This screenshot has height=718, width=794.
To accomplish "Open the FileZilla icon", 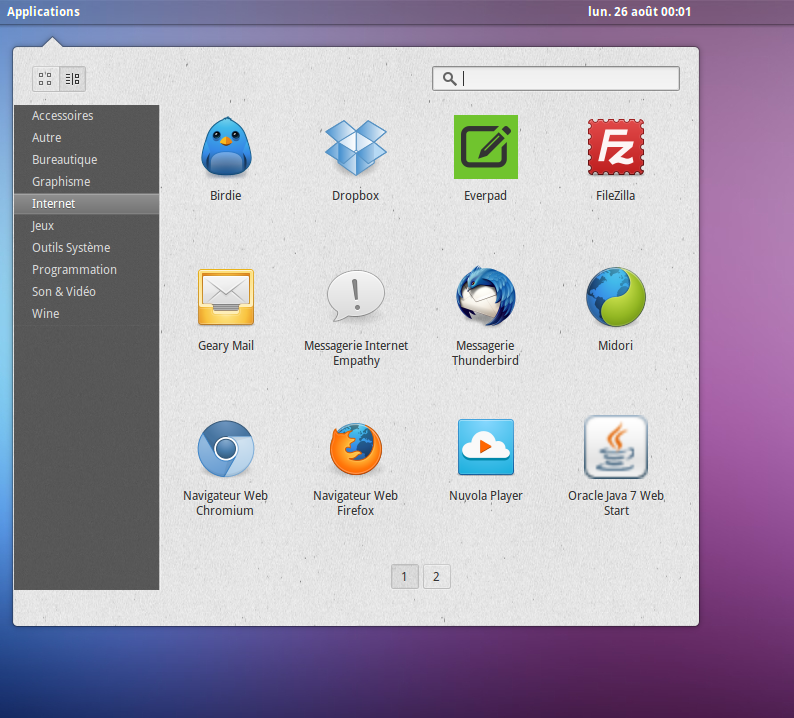I will coord(615,147).
